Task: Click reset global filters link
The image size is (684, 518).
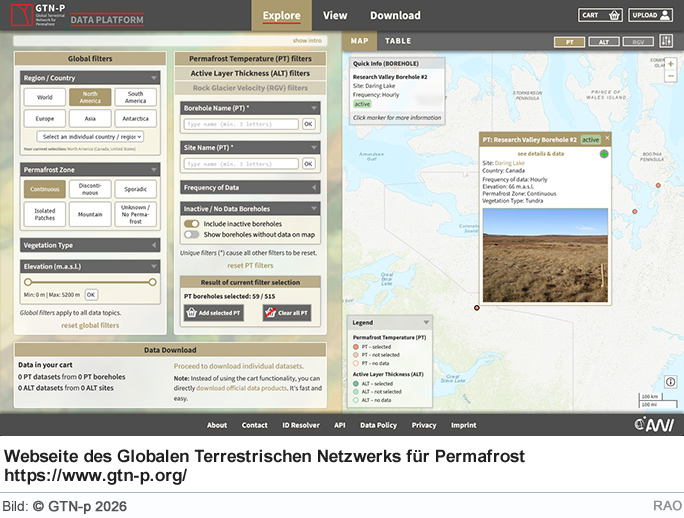Action: point(90,325)
